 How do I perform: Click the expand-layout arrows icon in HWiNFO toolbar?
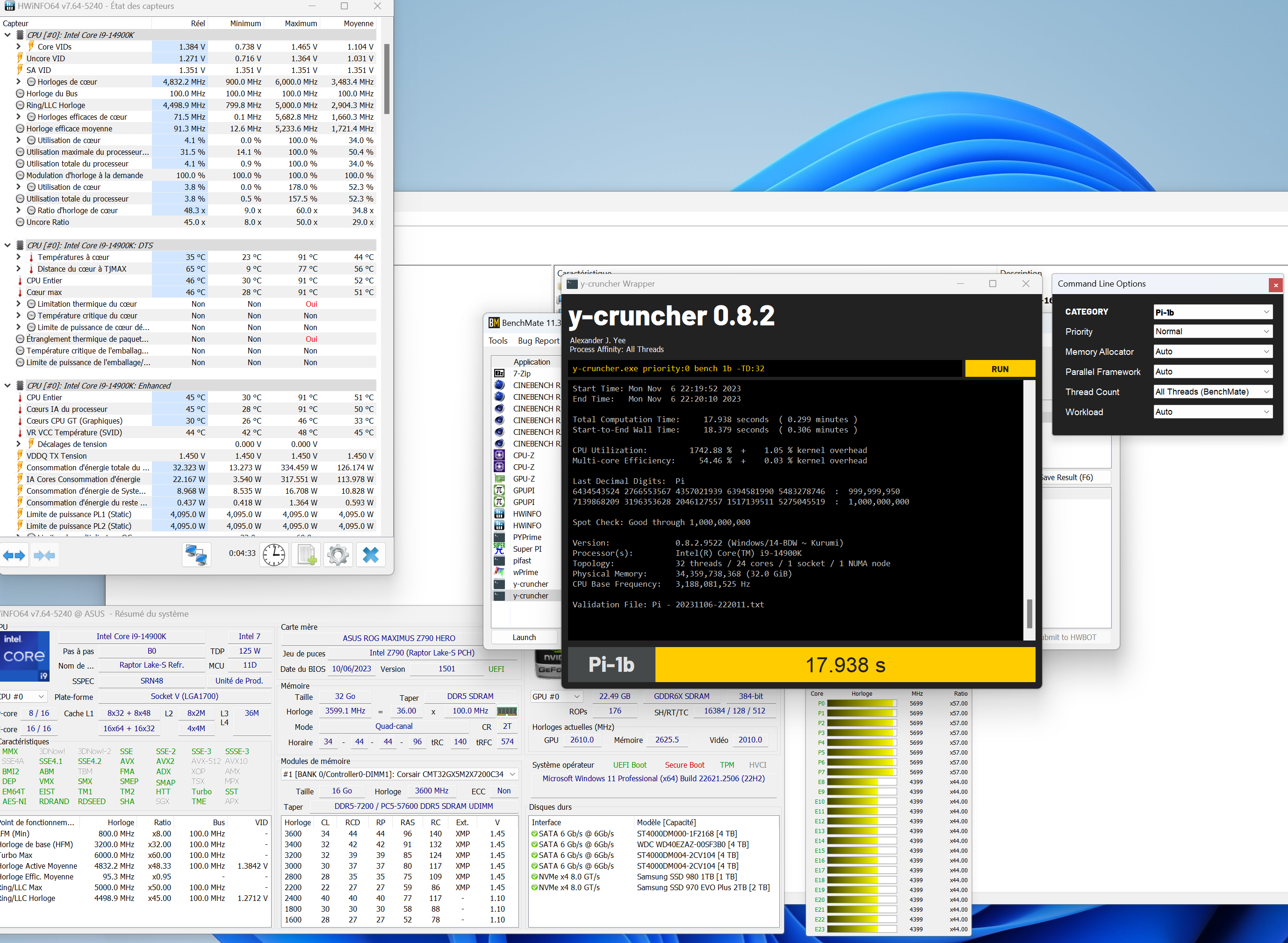14,555
